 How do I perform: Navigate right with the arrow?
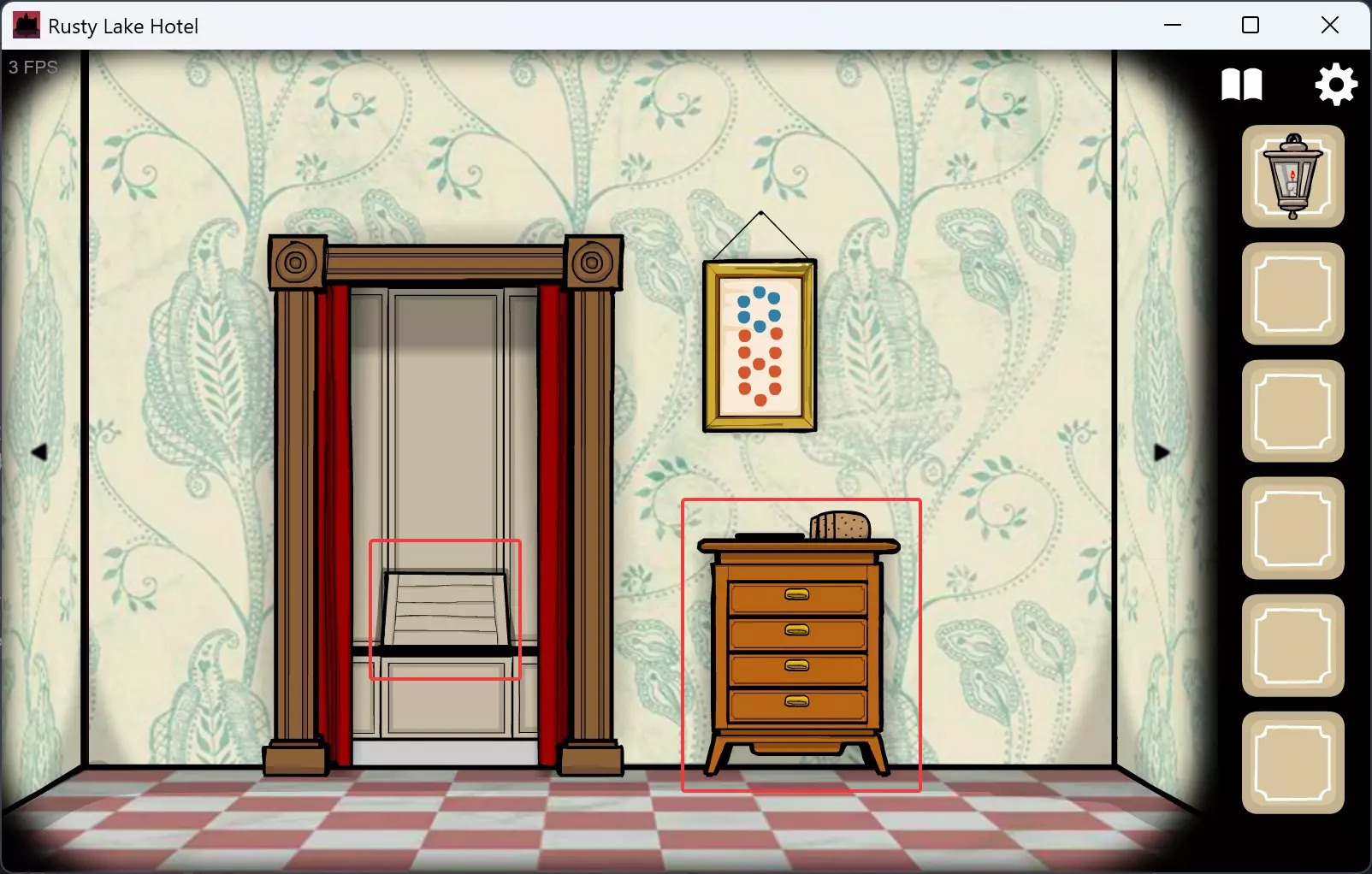1161,452
